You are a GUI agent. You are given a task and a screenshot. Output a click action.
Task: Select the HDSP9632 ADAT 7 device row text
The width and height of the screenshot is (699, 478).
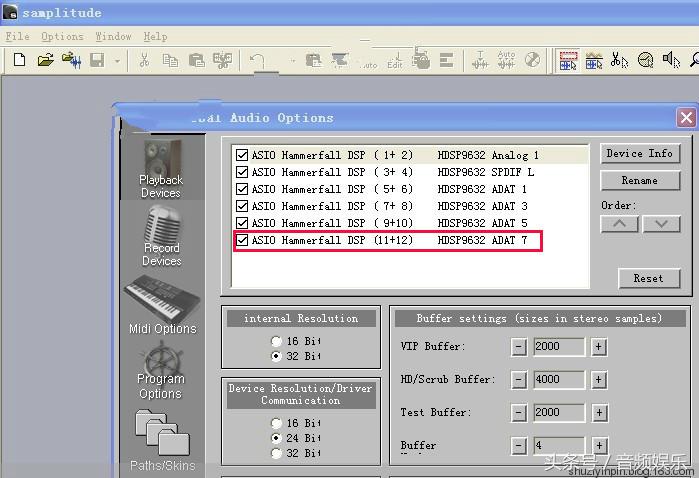[482, 240]
